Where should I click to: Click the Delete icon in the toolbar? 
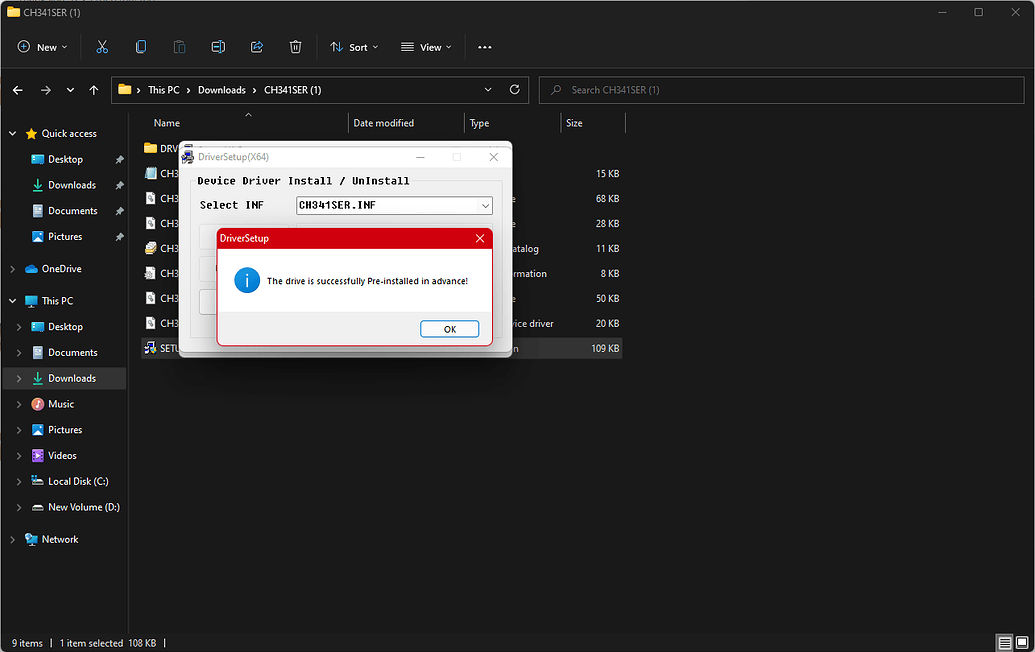[295, 47]
